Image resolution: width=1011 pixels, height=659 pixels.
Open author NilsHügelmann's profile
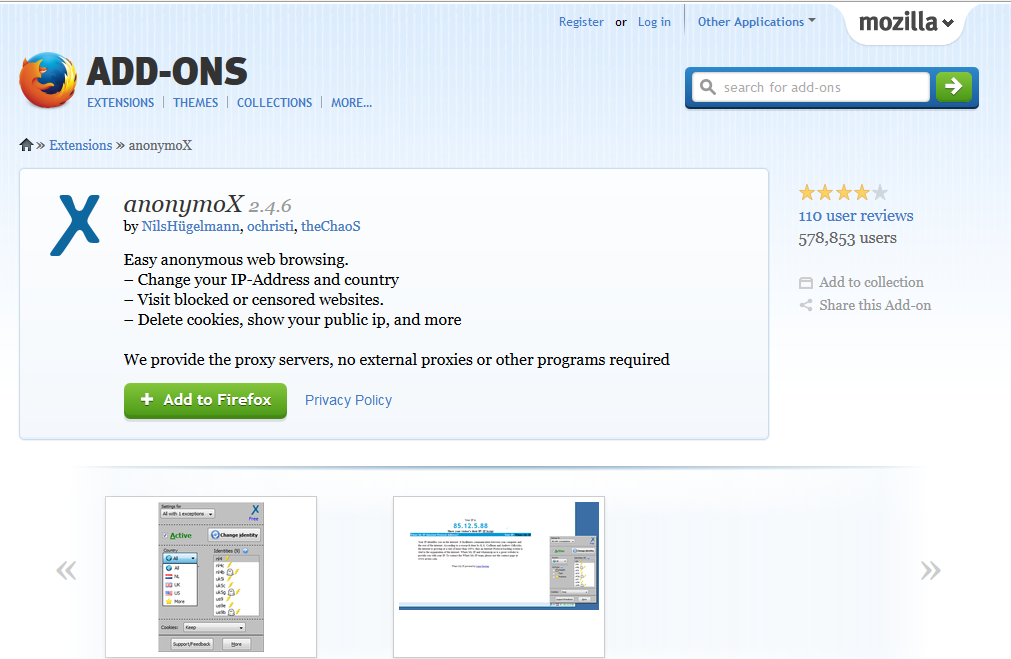tap(191, 226)
